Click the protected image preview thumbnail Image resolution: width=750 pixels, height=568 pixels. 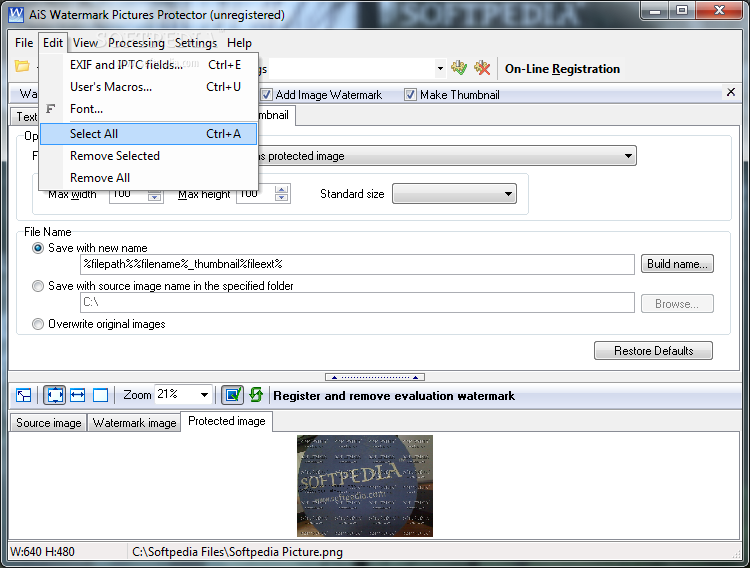(365, 486)
